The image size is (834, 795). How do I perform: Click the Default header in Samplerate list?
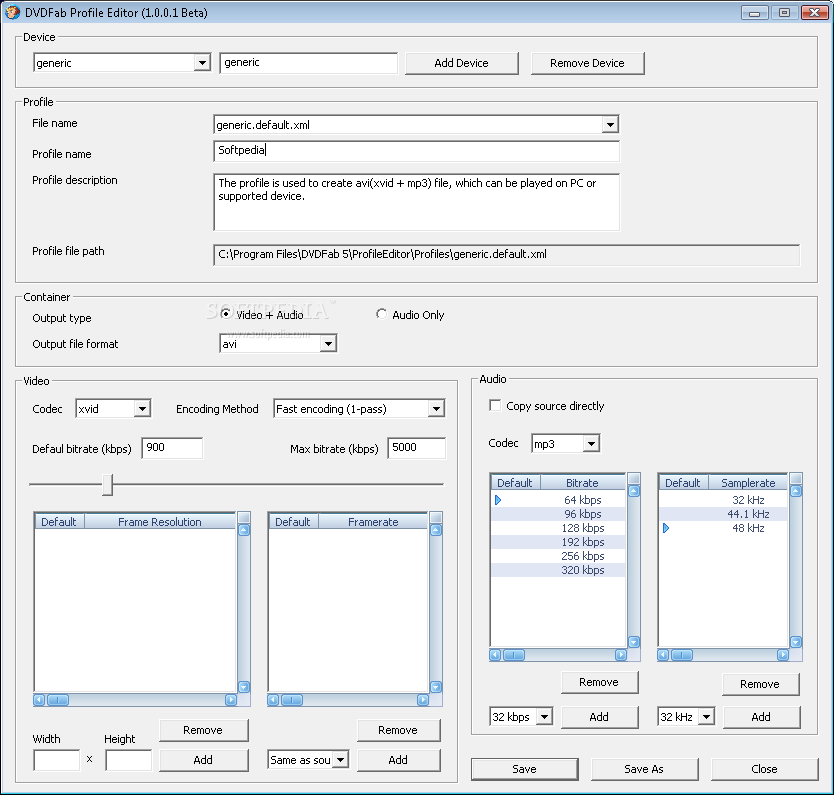click(683, 483)
